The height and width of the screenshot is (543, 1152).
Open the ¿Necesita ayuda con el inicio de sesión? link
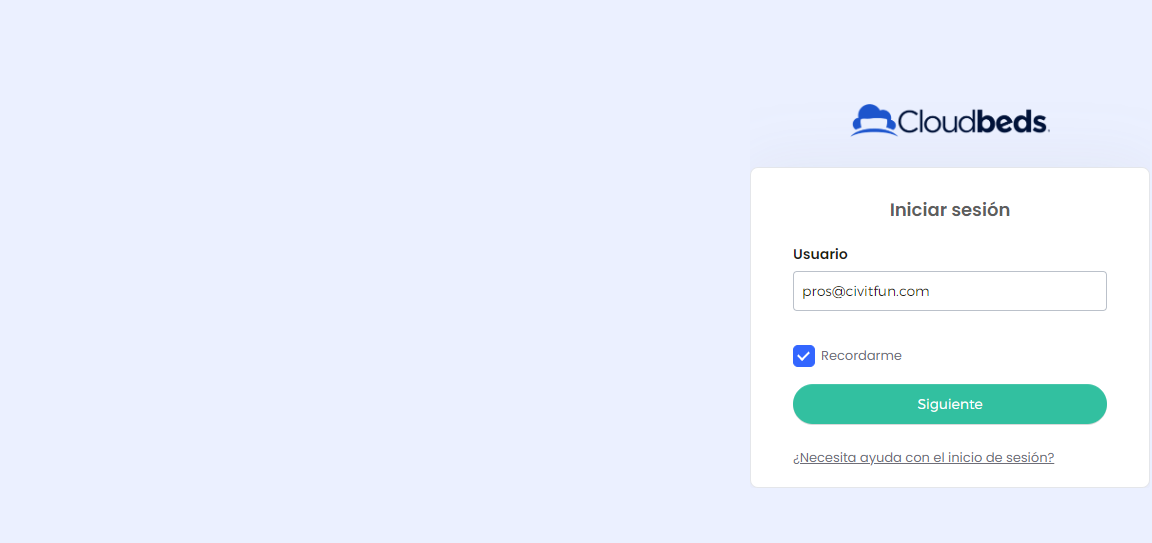924,458
